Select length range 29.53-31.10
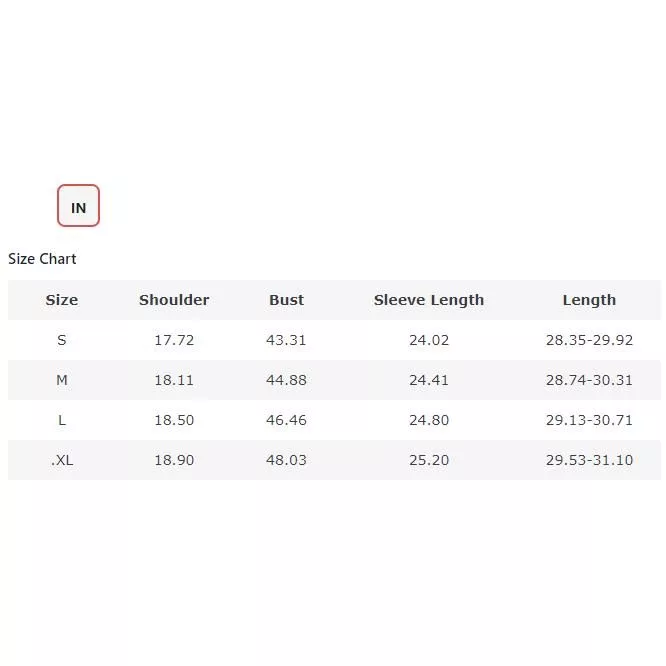The image size is (666, 666). [589, 460]
